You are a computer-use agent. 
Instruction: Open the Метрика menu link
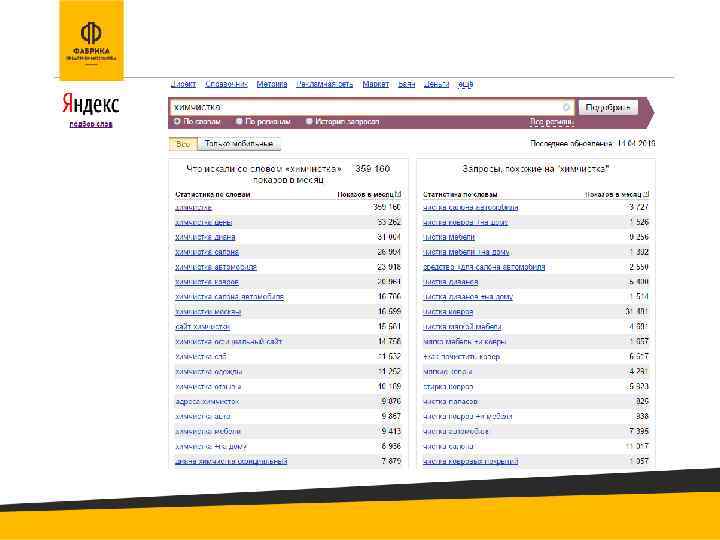point(272,84)
